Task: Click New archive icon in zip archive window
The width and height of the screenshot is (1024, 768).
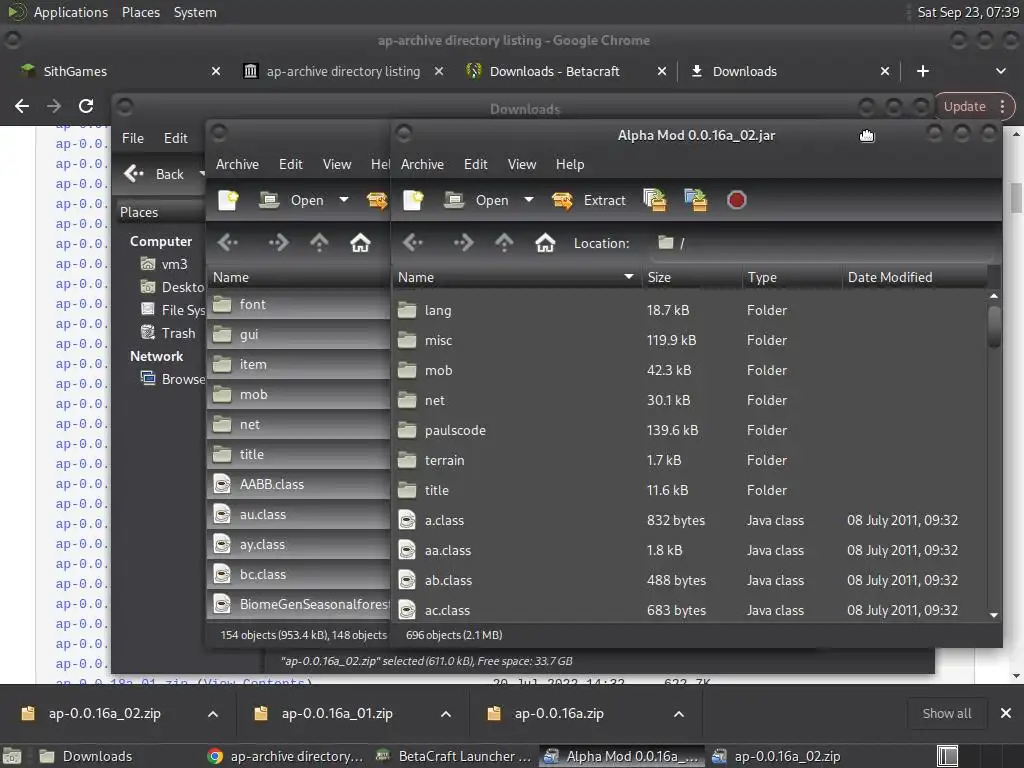Action: point(228,200)
